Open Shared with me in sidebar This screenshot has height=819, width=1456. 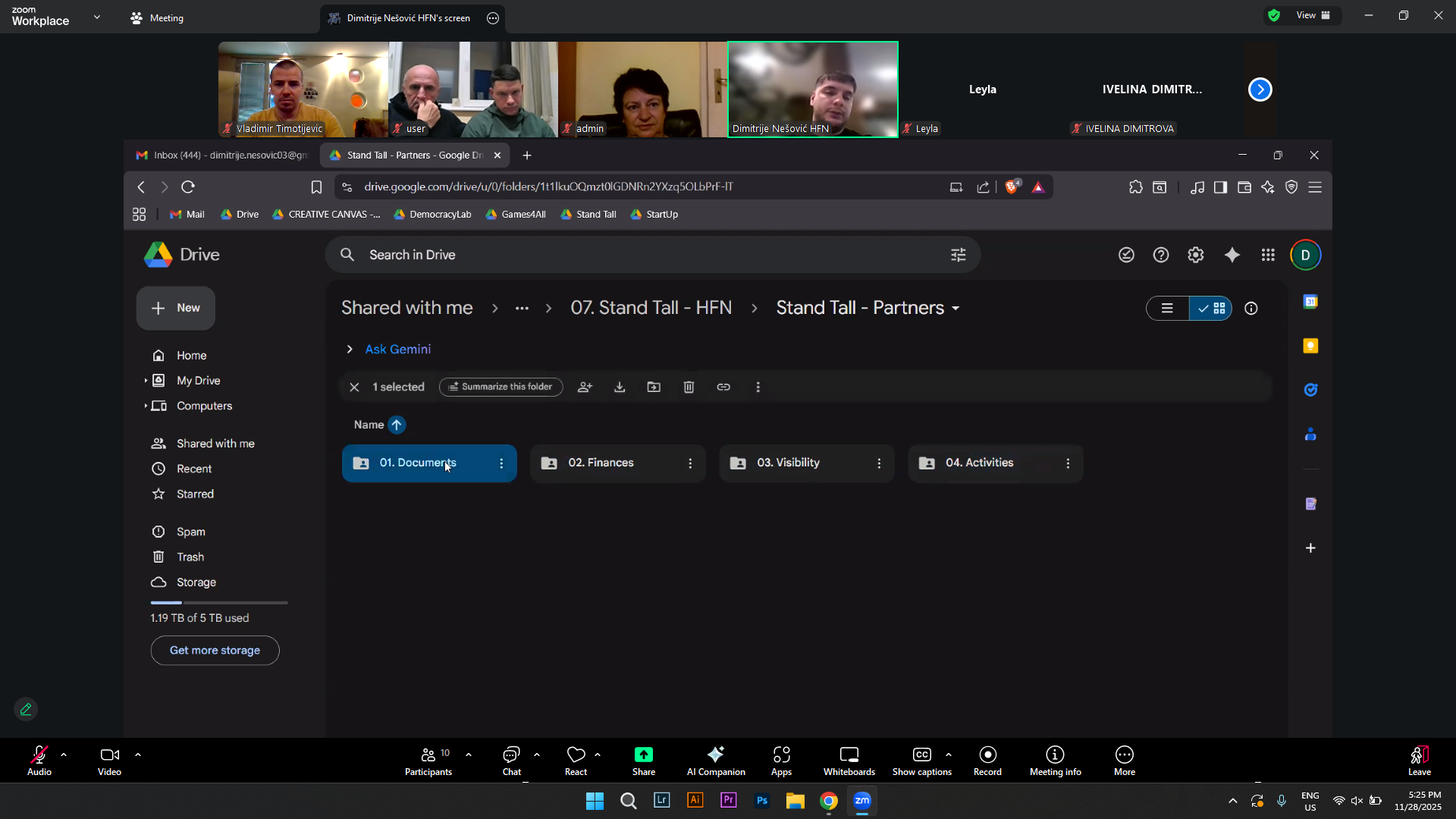coord(215,444)
